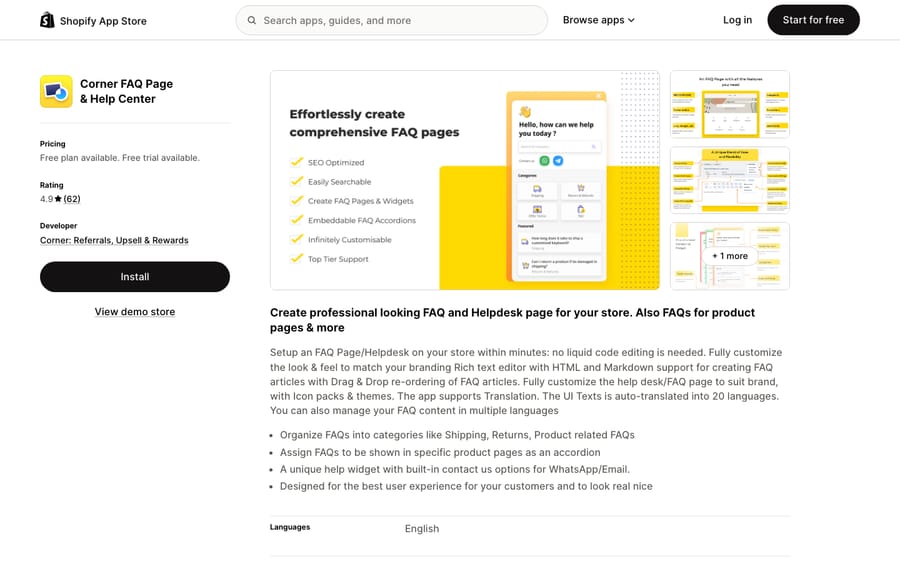Click the Languages label
This screenshot has width=900, height=563.
pos(290,527)
